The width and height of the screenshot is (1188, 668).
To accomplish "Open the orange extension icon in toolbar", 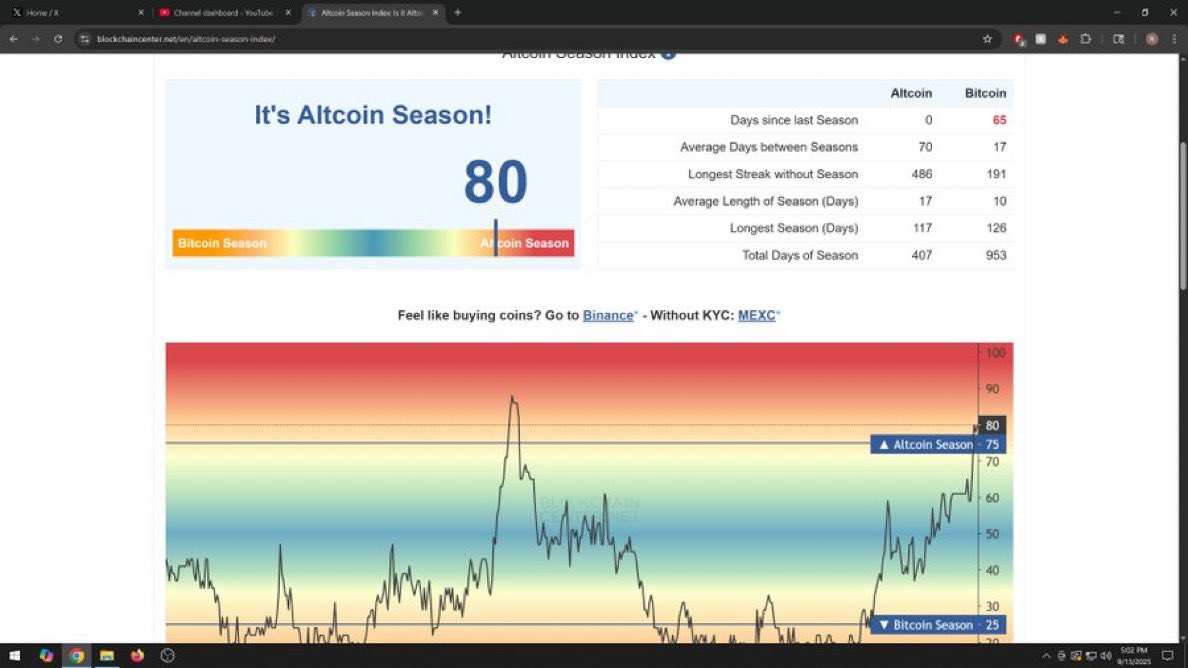I will 1063,39.
